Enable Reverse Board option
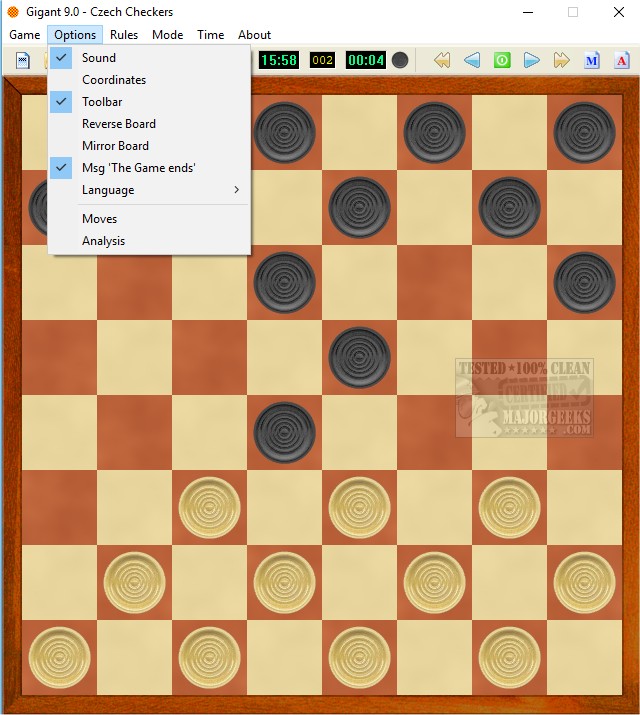This screenshot has height=715, width=640. (150, 124)
